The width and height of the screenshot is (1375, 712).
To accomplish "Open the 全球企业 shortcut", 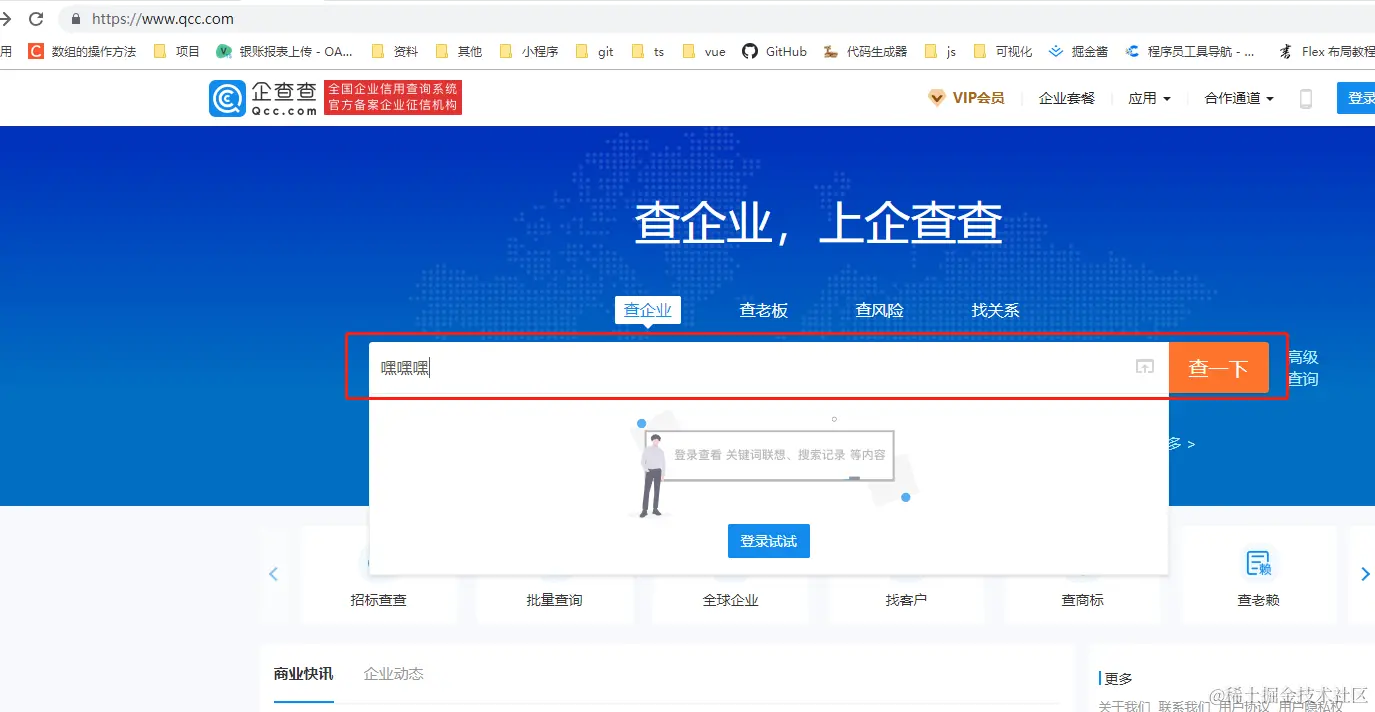I will click(731, 600).
